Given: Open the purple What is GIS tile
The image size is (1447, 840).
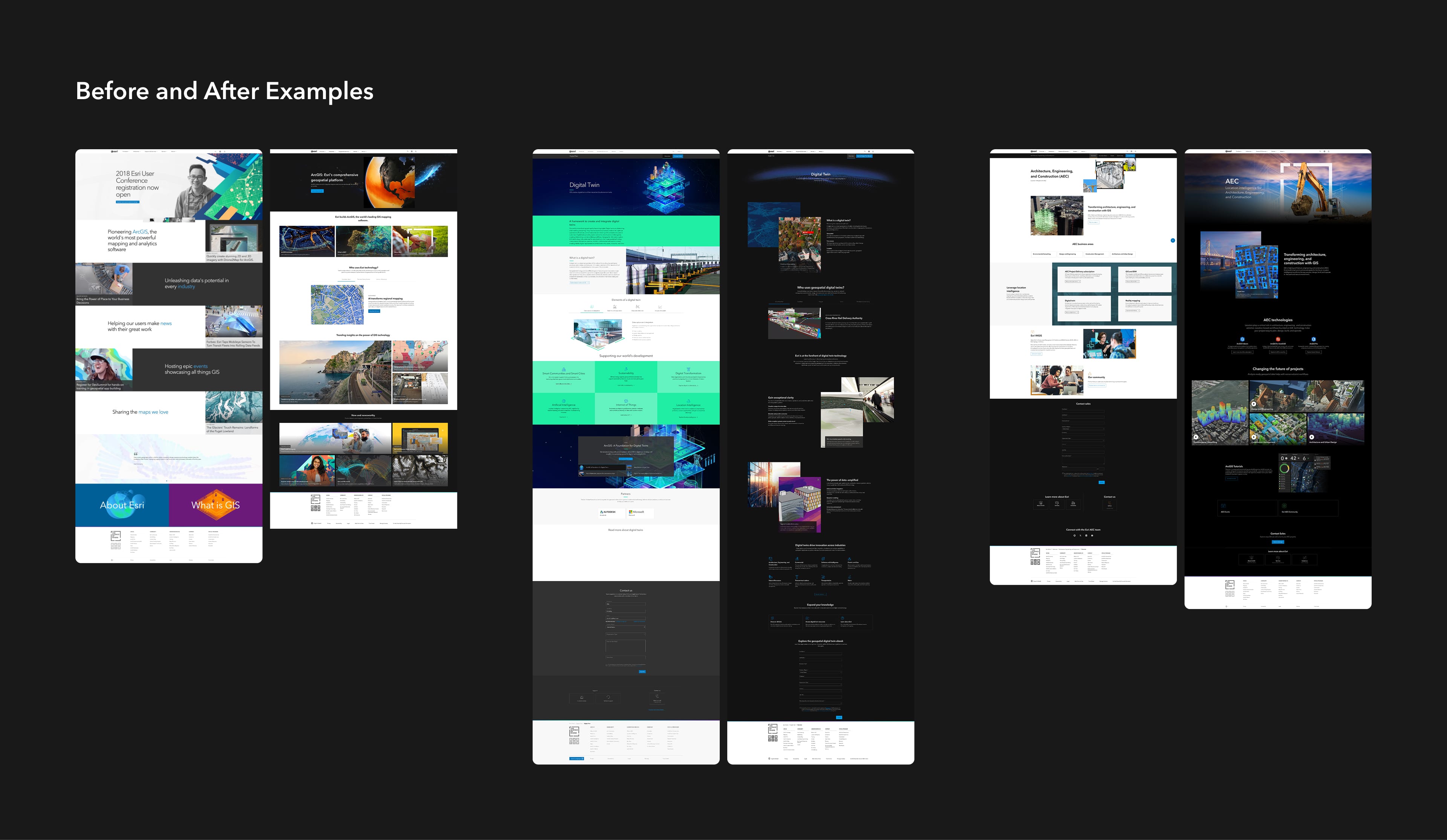Looking at the screenshot, I should [215, 505].
